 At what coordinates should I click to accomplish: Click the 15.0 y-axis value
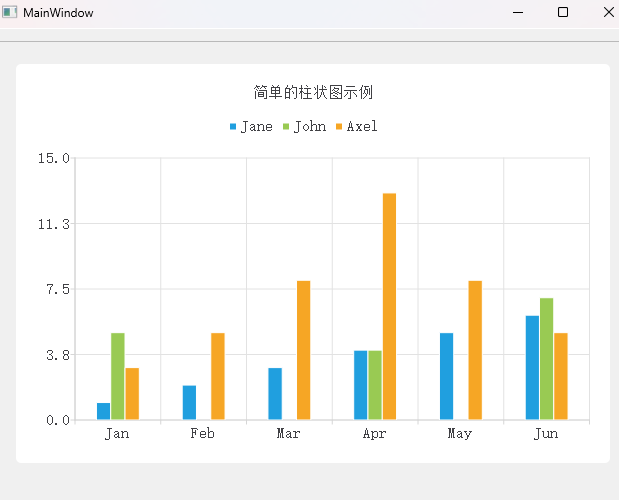click(54, 159)
